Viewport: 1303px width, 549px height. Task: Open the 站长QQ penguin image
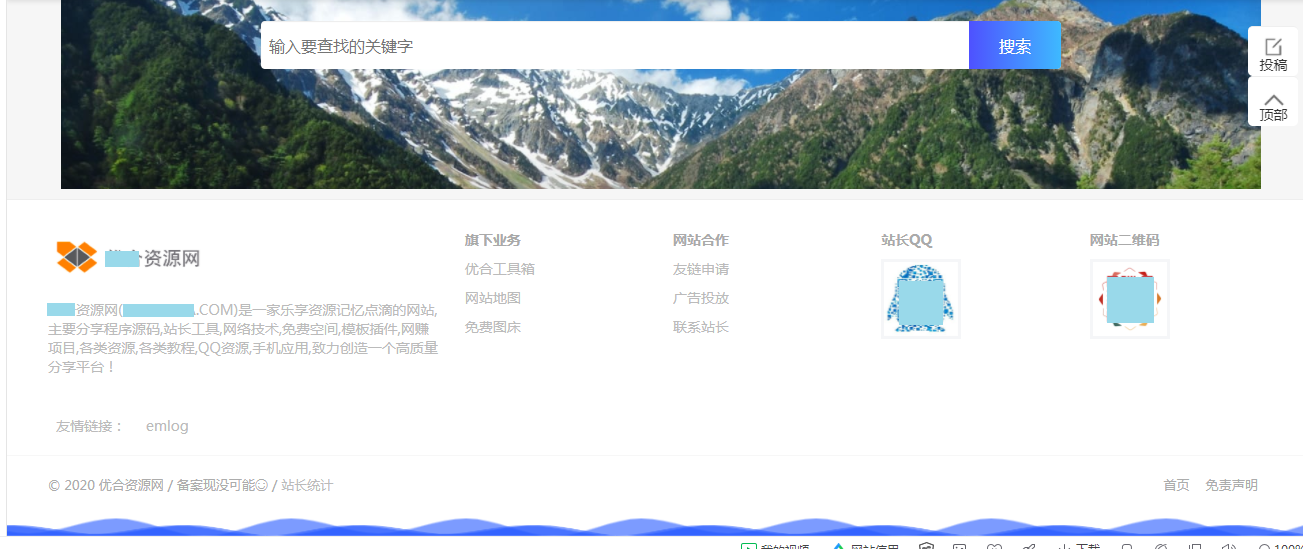click(x=920, y=299)
